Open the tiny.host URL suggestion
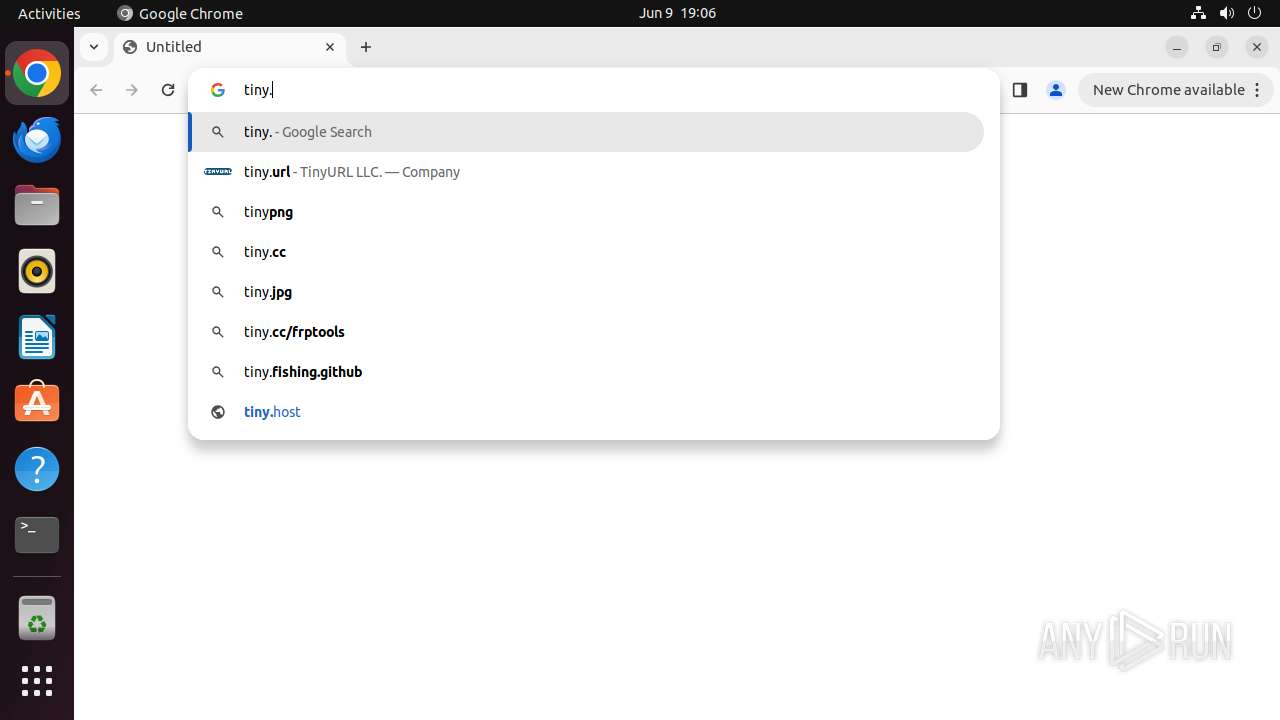1280x720 pixels. point(586,412)
